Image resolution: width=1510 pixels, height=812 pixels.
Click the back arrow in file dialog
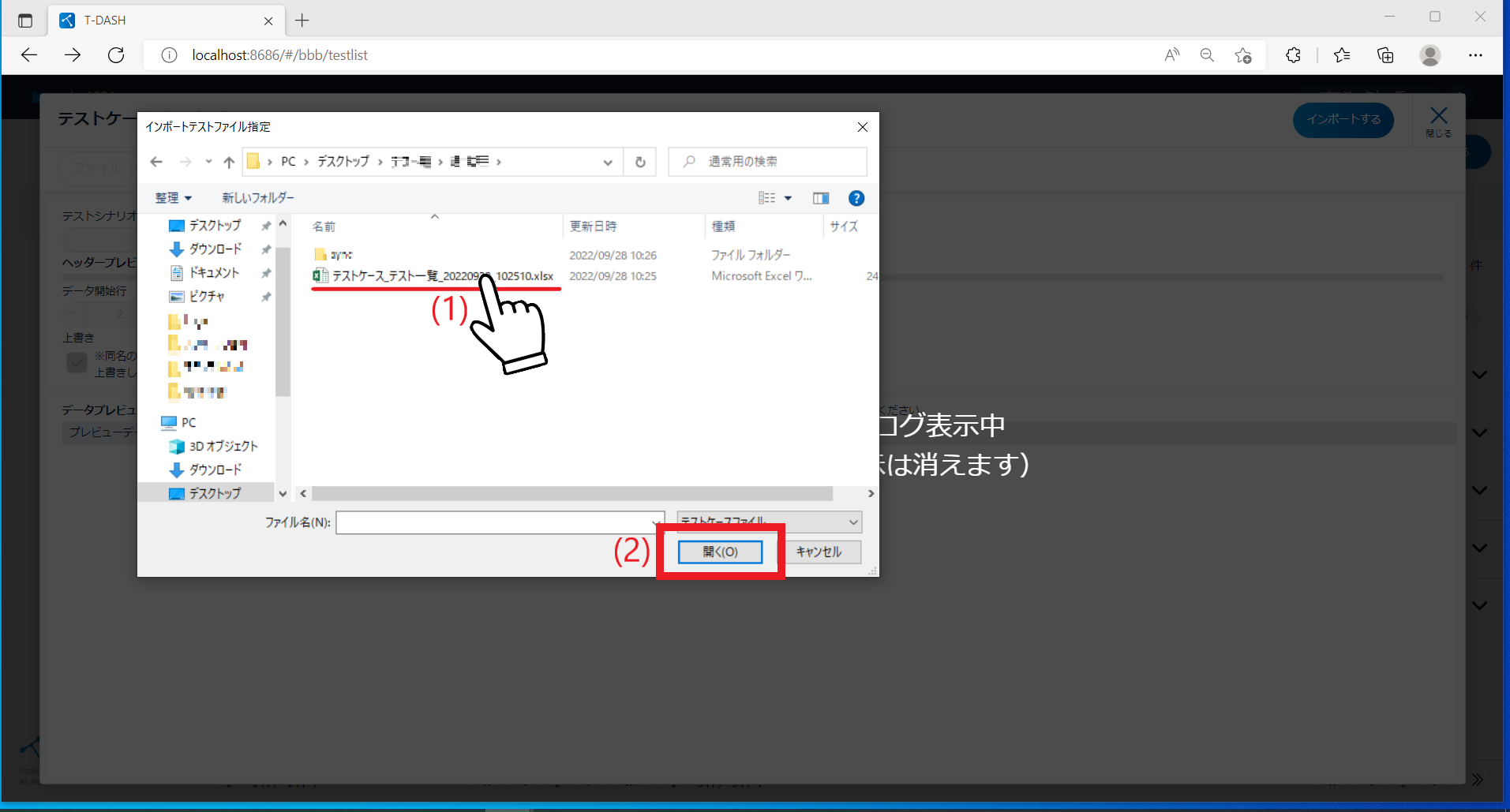click(x=156, y=162)
